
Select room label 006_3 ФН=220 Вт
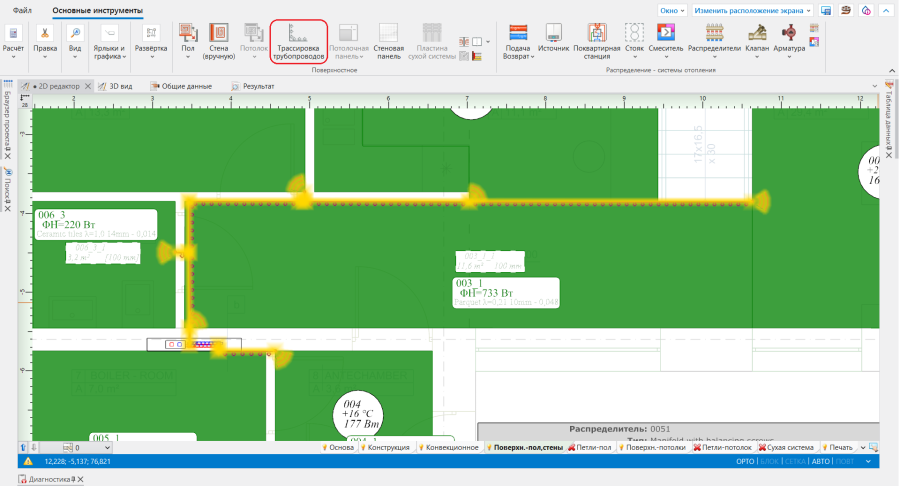tap(95, 224)
